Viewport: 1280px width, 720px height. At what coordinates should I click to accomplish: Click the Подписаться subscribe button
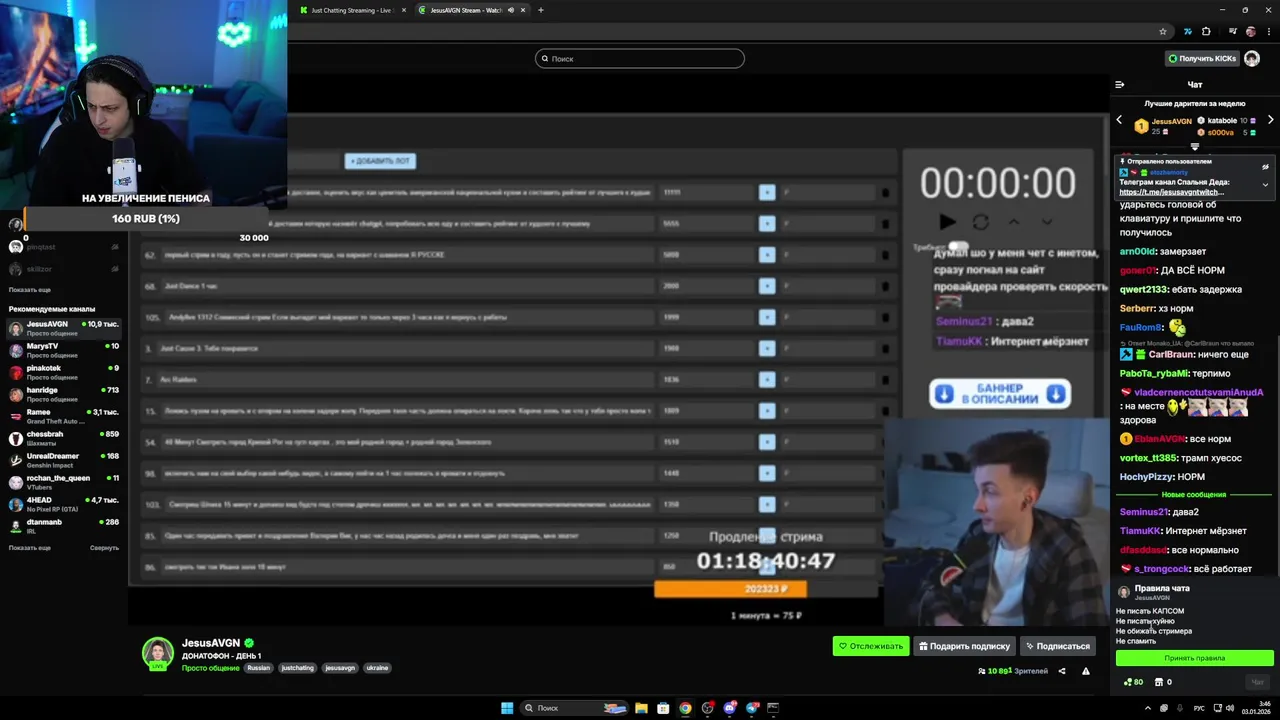tap(1057, 646)
